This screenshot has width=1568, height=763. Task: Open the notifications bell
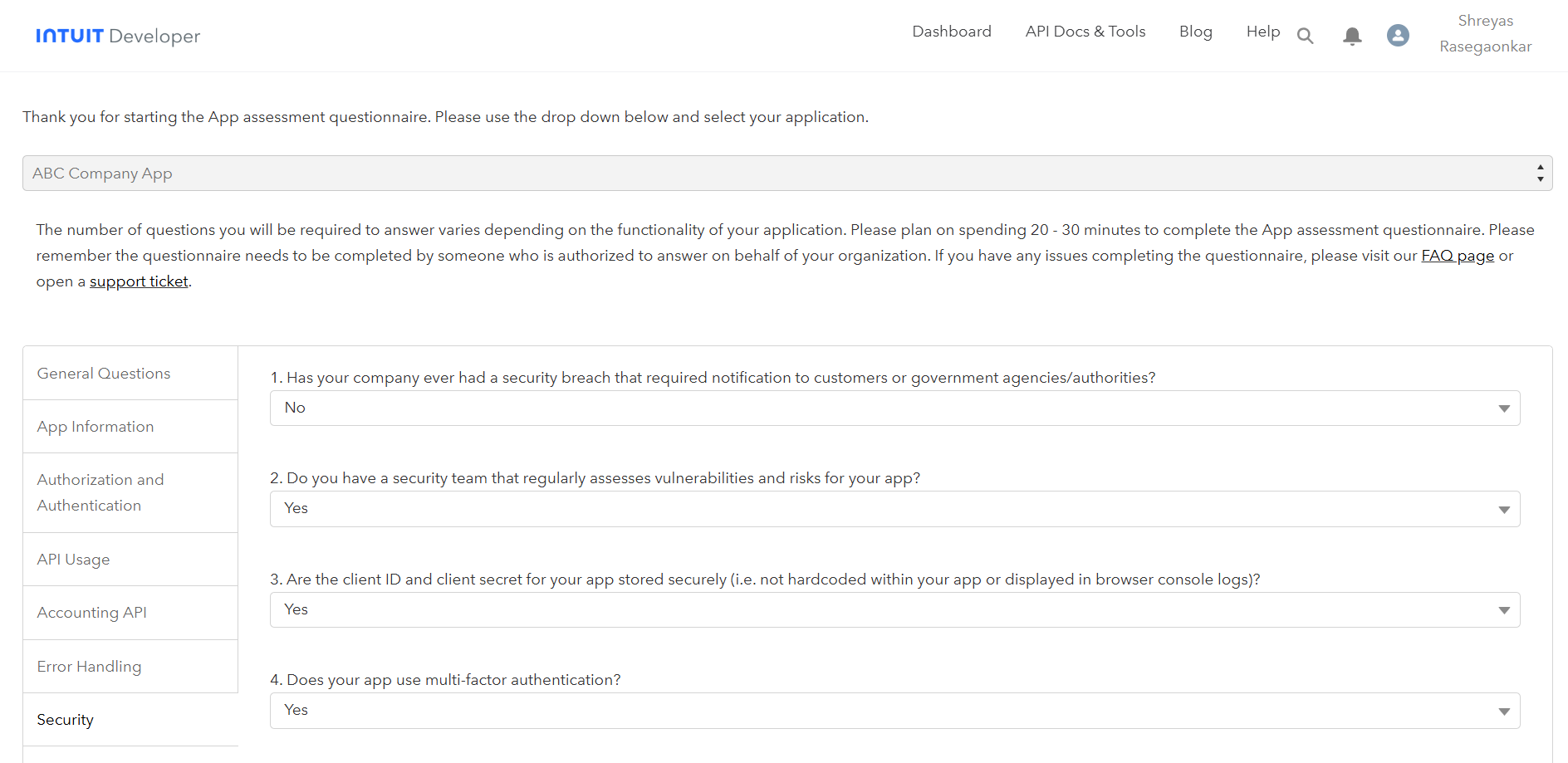tap(1352, 36)
